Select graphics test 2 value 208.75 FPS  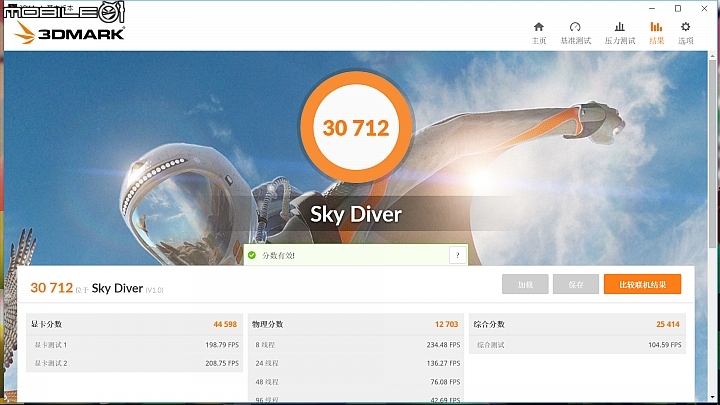[222, 363]
